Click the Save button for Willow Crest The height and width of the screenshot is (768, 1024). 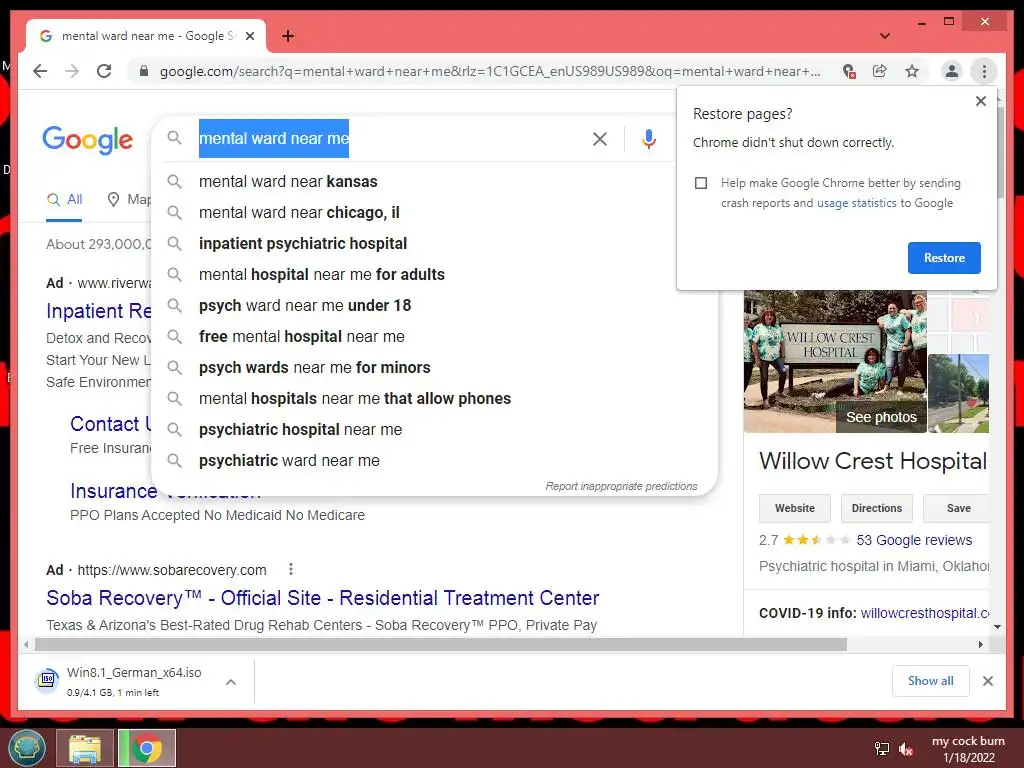(x=957, y=508)
